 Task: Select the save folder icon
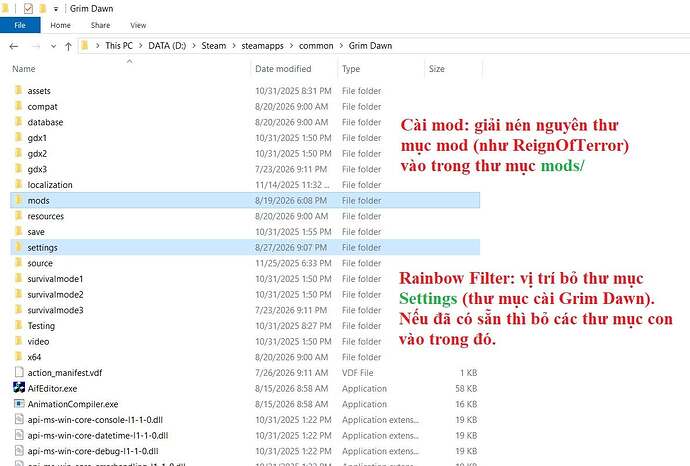[18, 231]
